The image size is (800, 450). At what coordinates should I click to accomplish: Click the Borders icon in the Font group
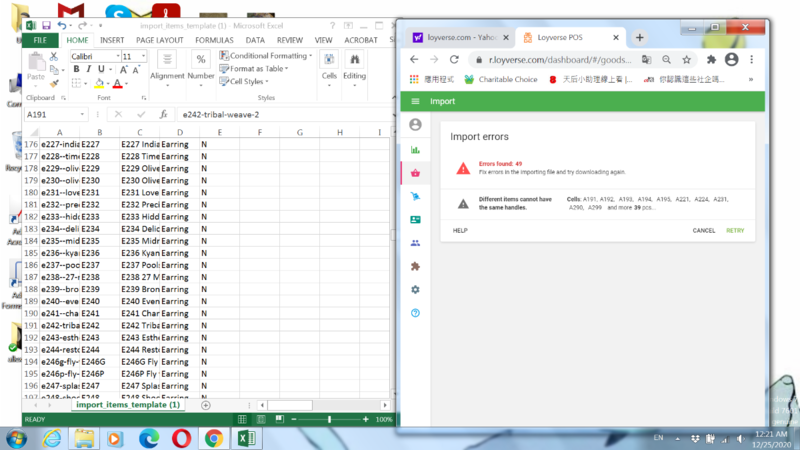pos(76,83)
